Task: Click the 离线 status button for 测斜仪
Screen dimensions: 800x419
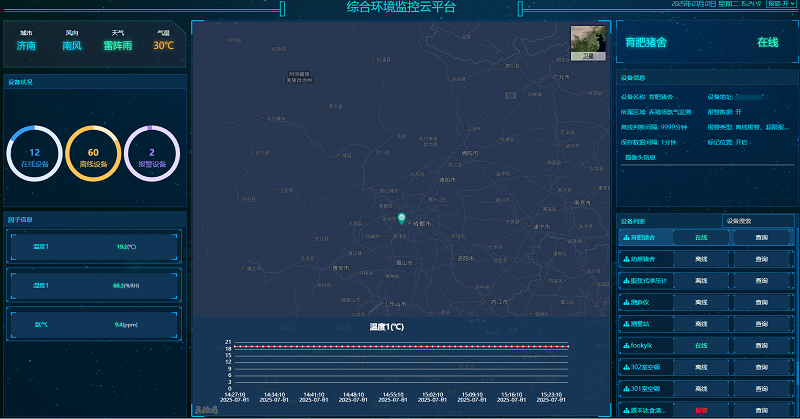Action: 701,302
